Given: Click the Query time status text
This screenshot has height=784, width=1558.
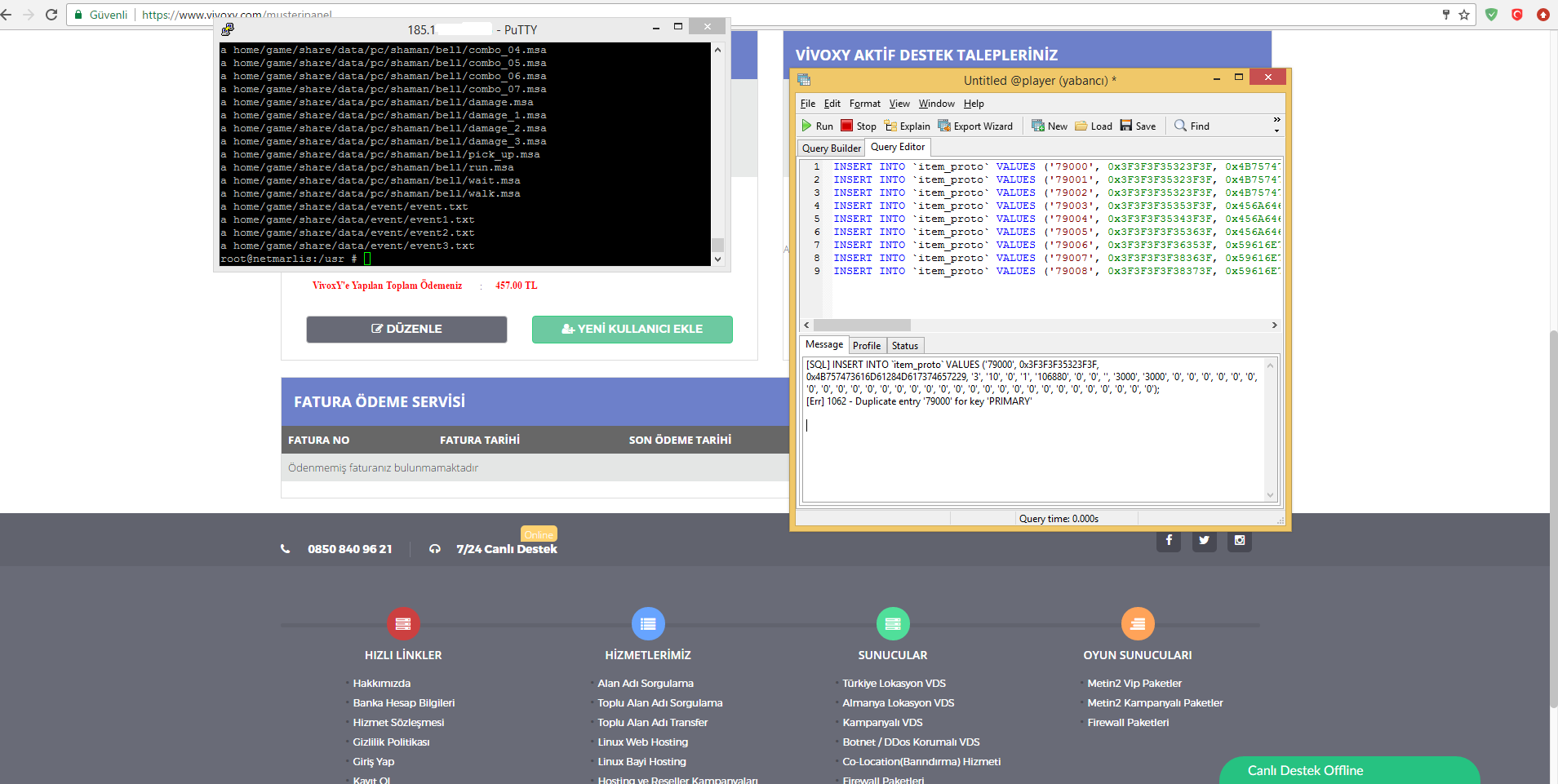Looking at the screenshot, I should click(x=1059, y=519).
